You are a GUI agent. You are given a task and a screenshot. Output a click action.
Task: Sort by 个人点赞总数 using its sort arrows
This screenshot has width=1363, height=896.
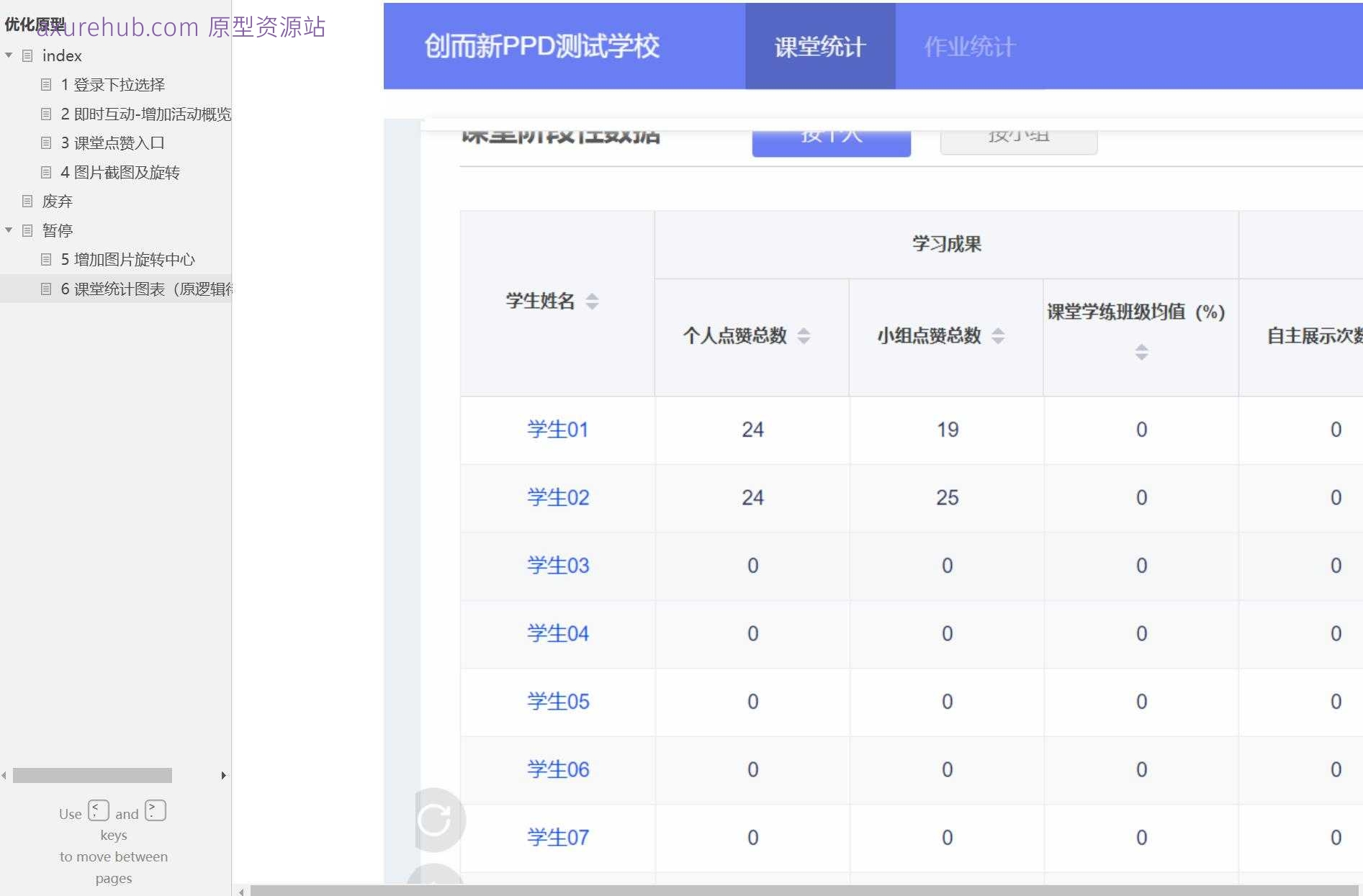point(804,335)
